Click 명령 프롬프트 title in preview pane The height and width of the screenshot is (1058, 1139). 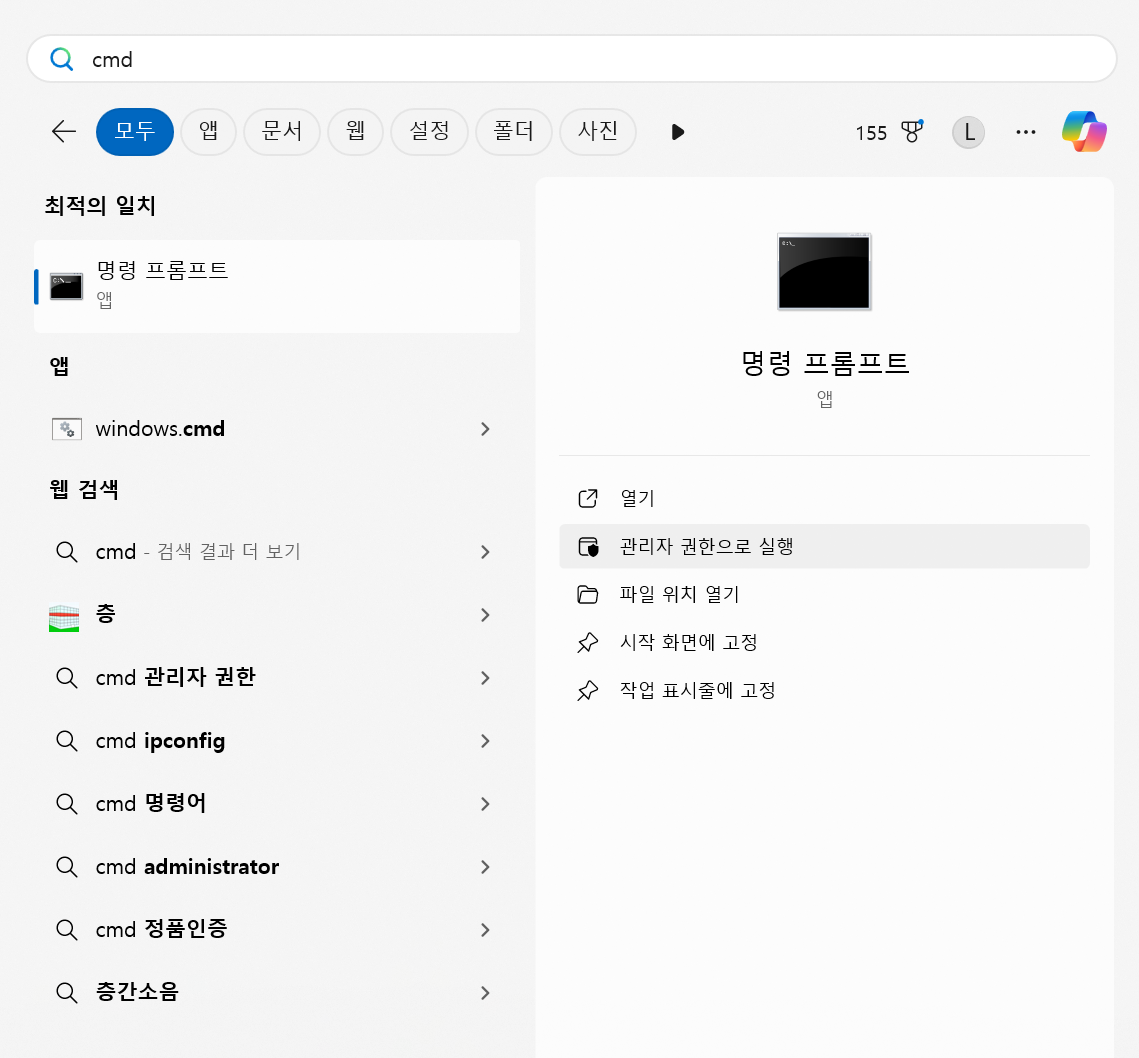(x=824, y=363)
